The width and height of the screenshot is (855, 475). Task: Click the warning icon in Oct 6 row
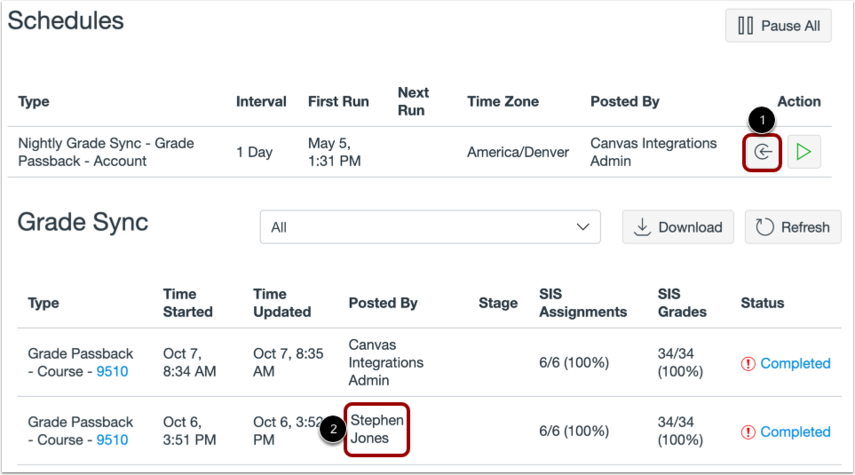[x=748, y=432]
